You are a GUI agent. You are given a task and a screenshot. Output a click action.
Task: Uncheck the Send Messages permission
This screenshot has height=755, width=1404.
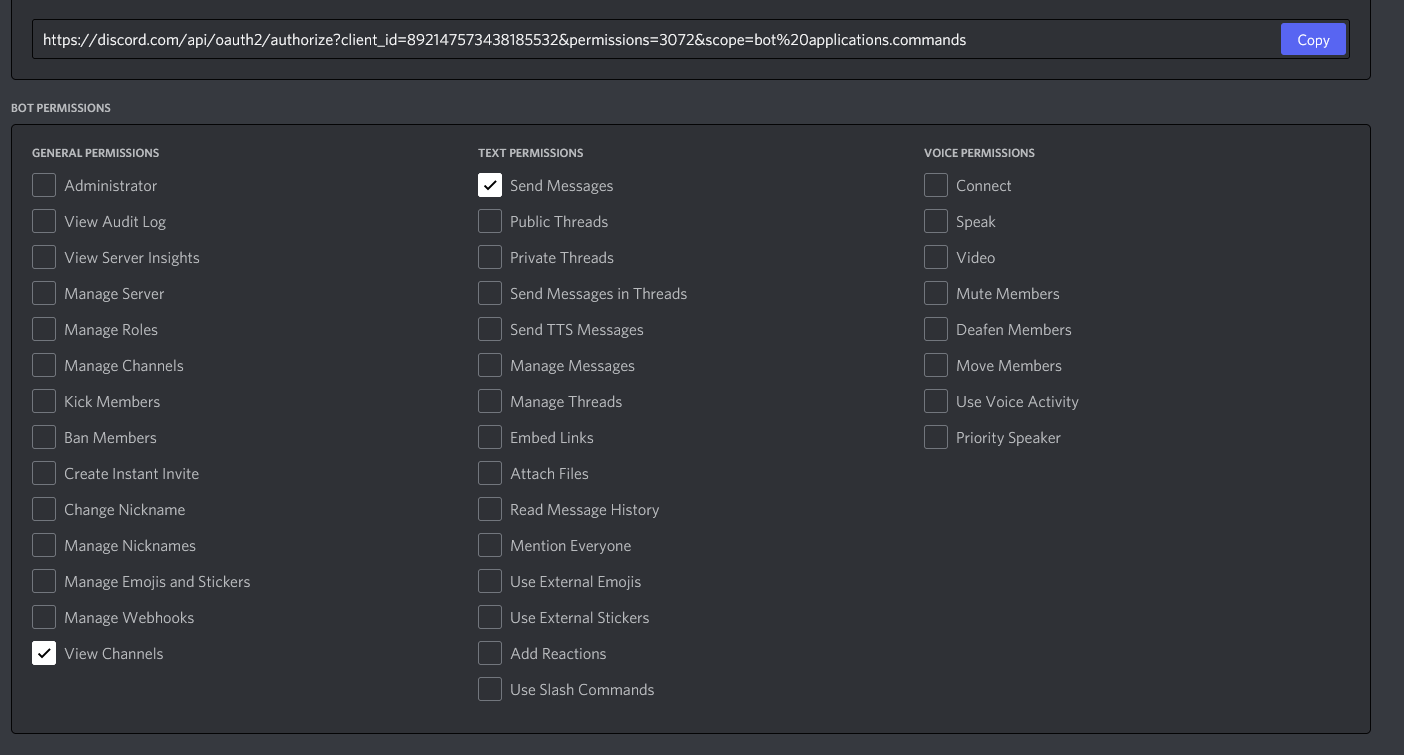490,185
